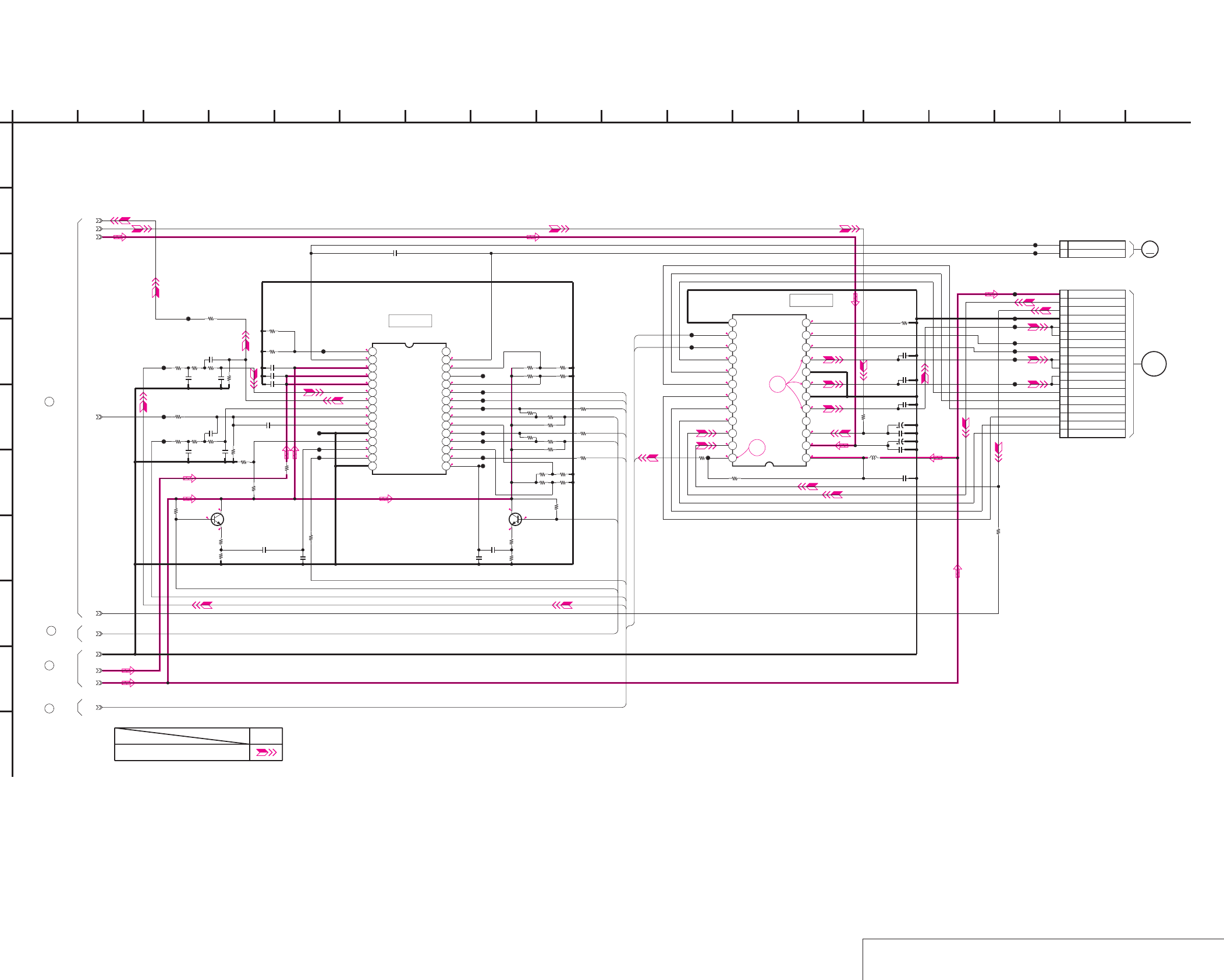Screen dimensions: 1224x980
Task: Click the large circle right of the tall connector
Action: click(1154, 364)
